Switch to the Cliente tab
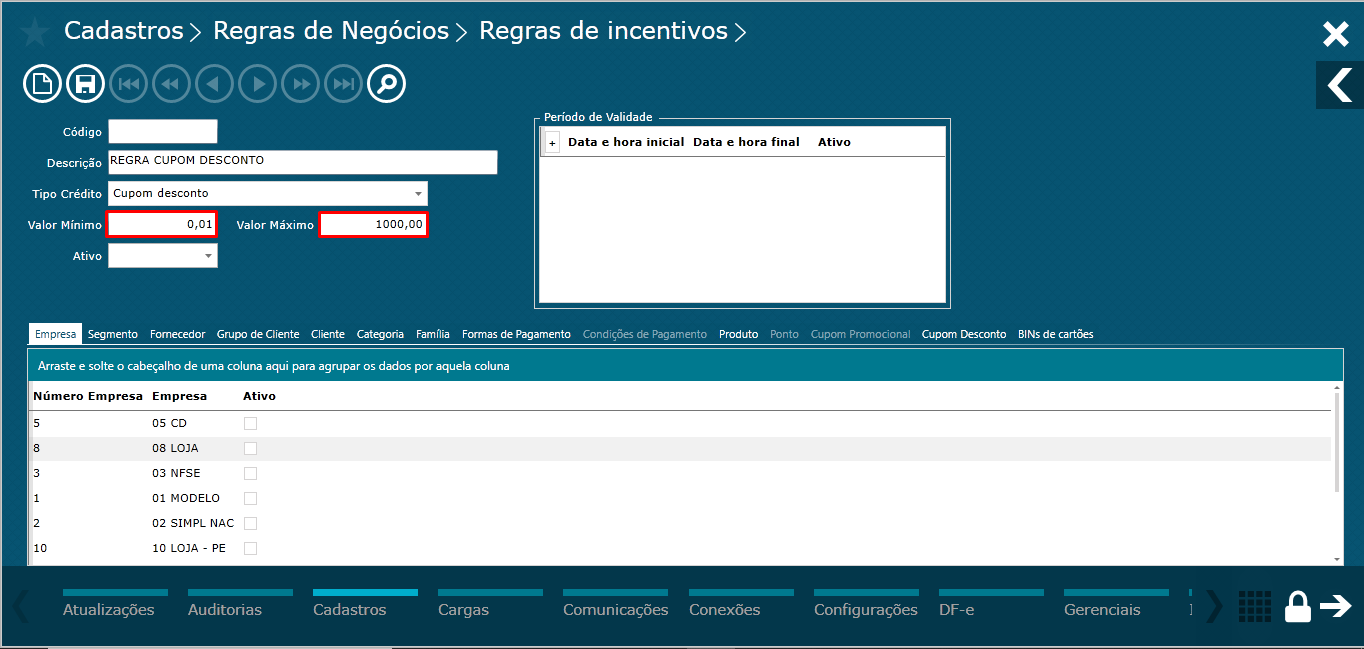 328,334
